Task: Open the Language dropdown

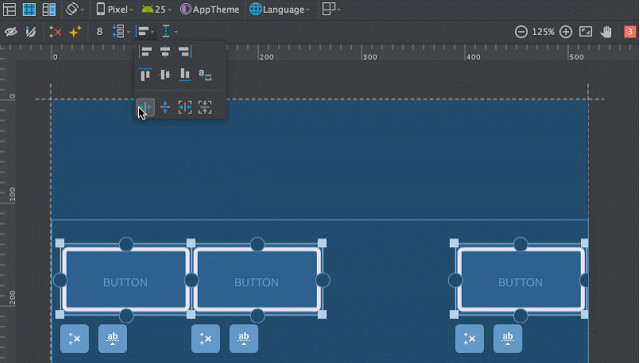Action: (x=280, y=9)
